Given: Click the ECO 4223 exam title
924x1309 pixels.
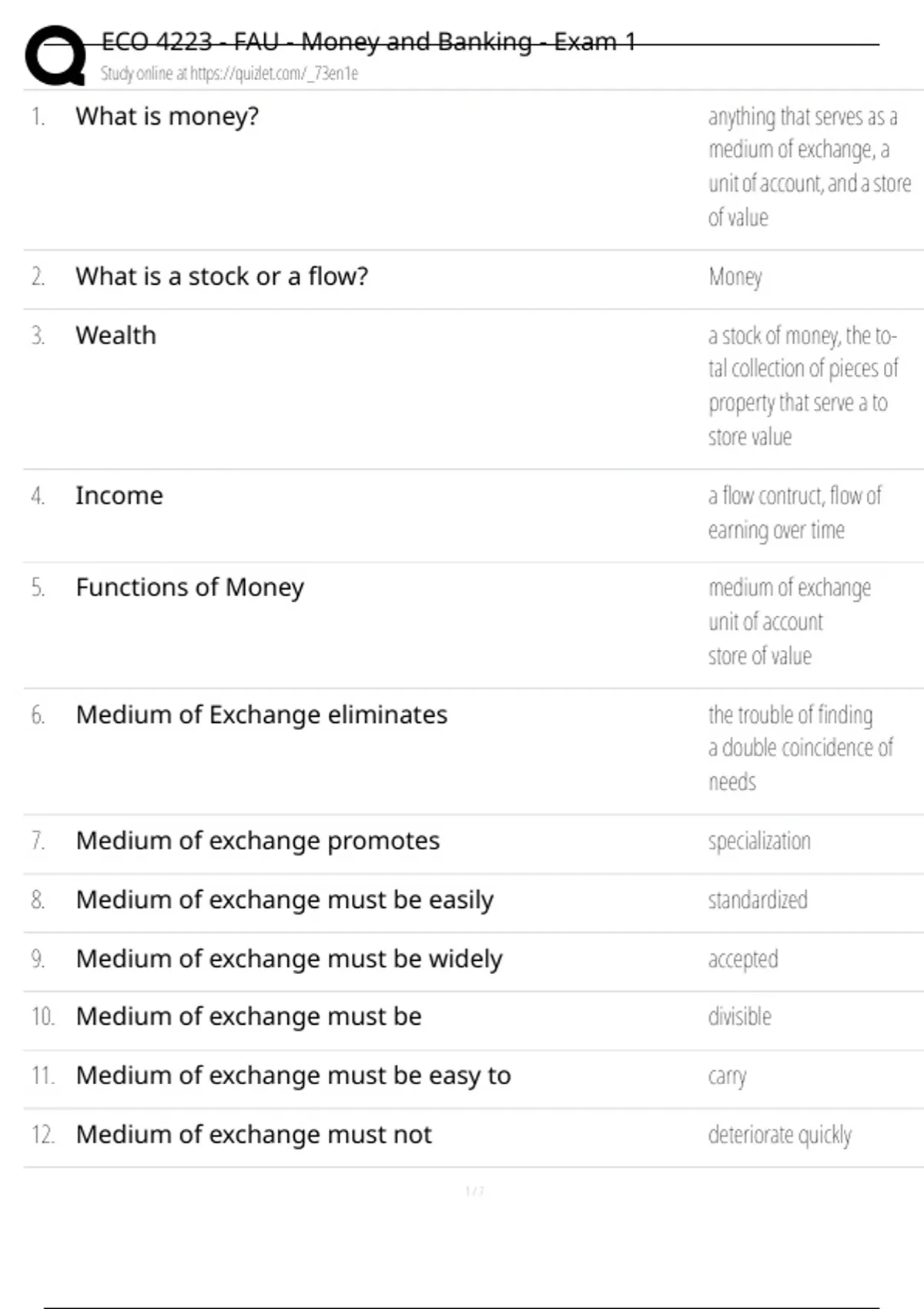Looking at the screenshot, I should tap(368, 42).
